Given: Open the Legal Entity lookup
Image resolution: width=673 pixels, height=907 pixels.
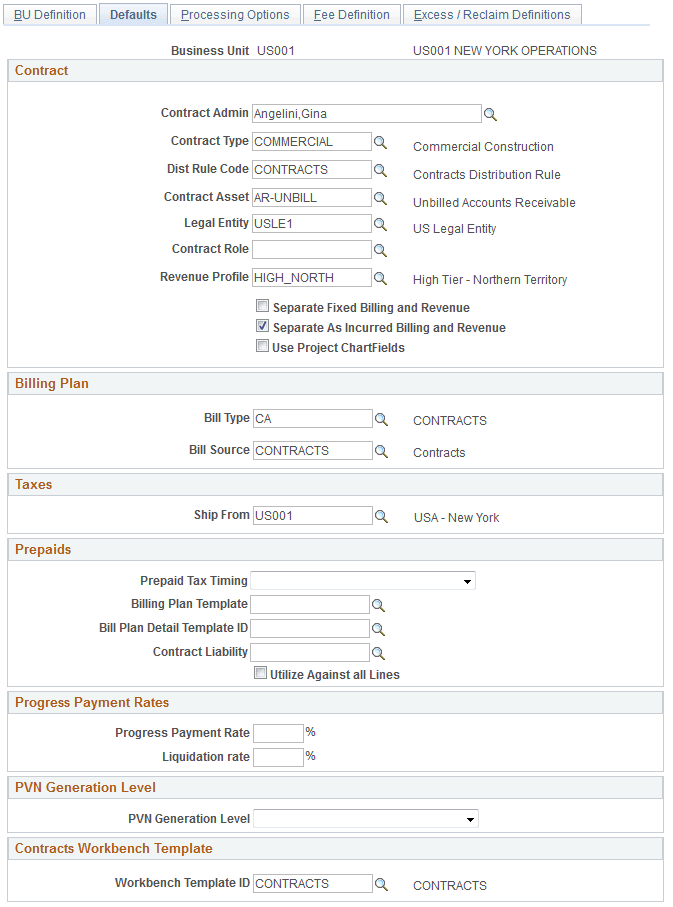Looking at the screenshot, I should coord(381,223).
